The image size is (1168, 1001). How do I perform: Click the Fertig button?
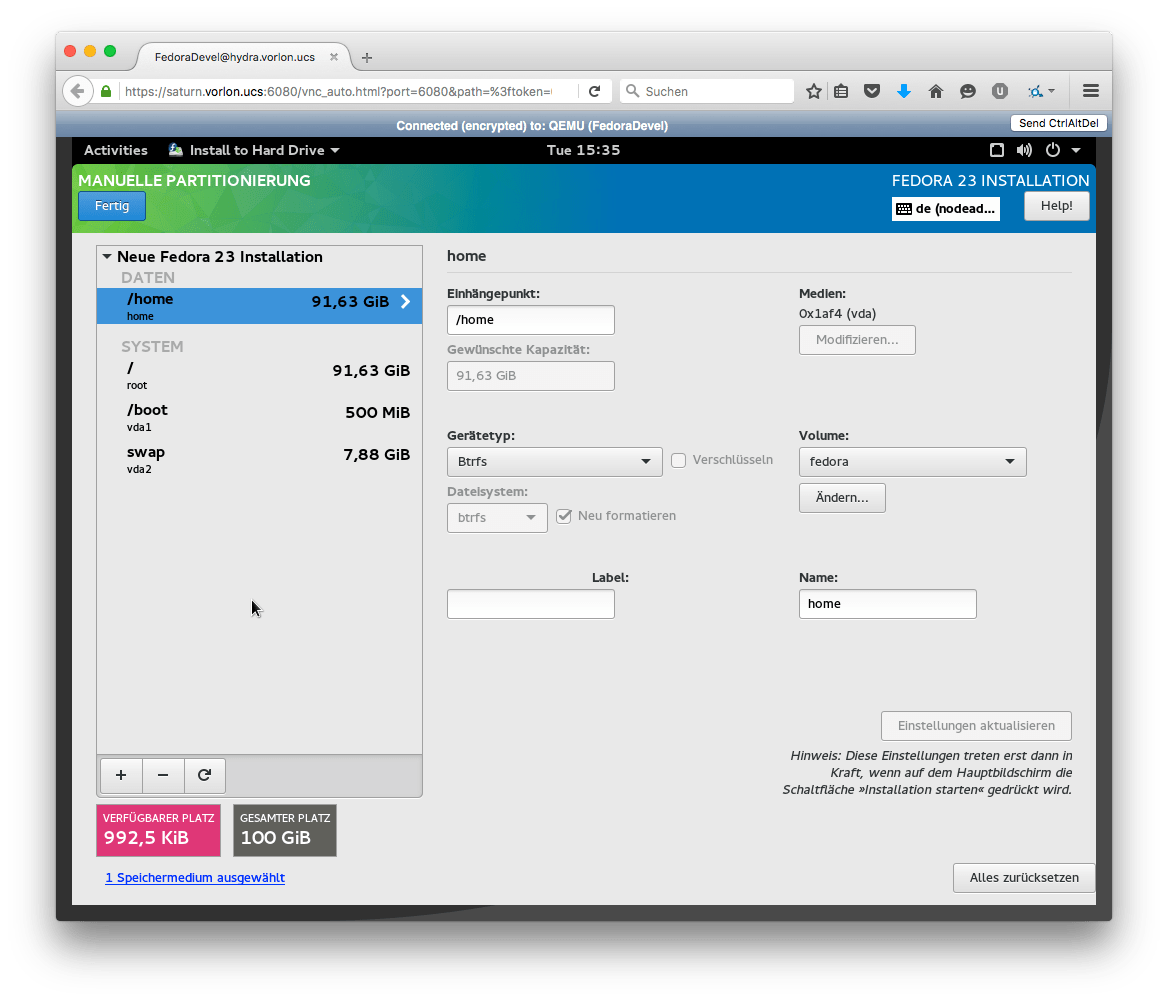[112, 205]
